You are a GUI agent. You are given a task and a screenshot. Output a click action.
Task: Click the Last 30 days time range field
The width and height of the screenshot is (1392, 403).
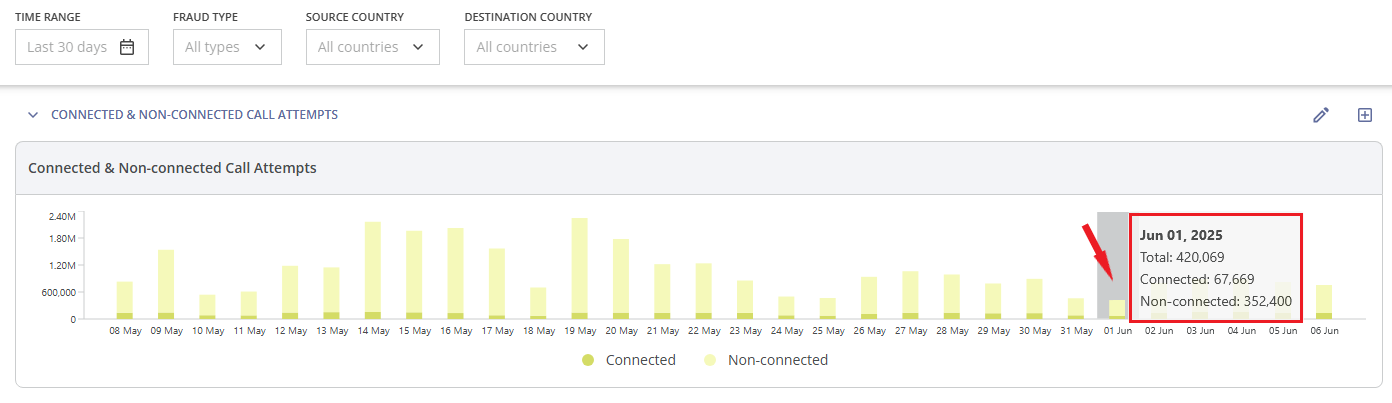(82, 47)
